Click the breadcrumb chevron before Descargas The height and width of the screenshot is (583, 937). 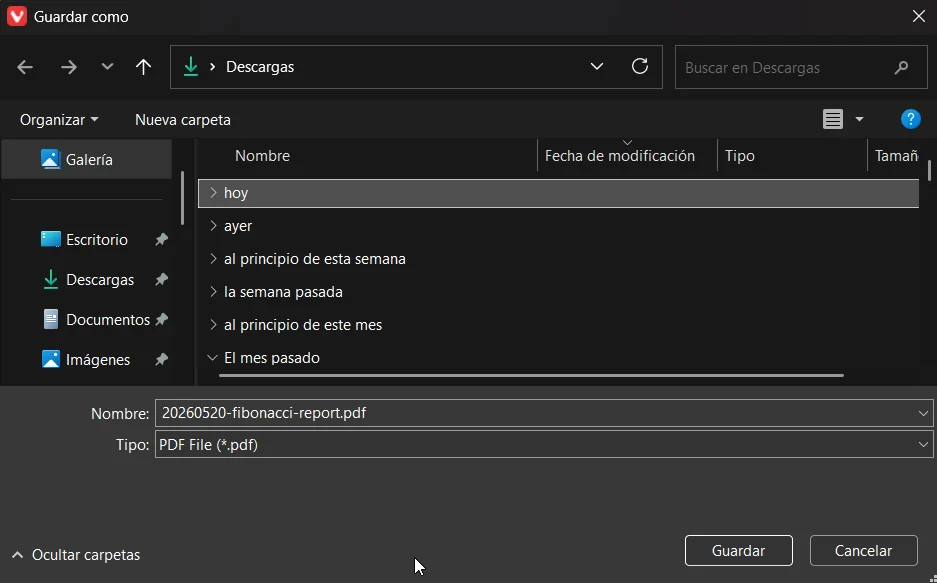pos(212,66)
